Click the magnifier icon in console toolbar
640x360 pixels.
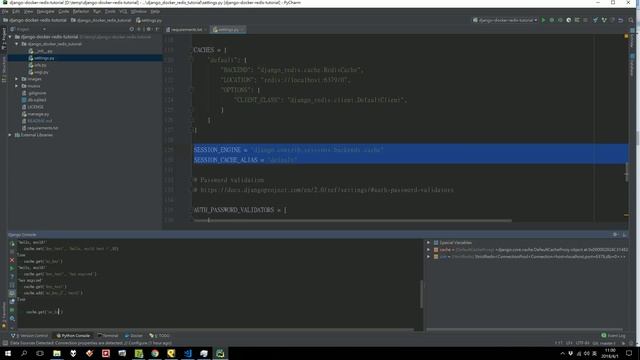point(12,318)
